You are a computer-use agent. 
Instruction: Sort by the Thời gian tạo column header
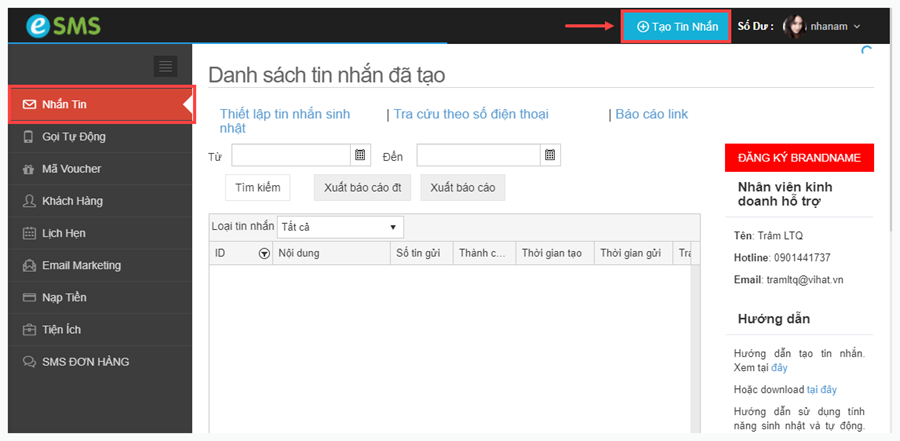555,253
